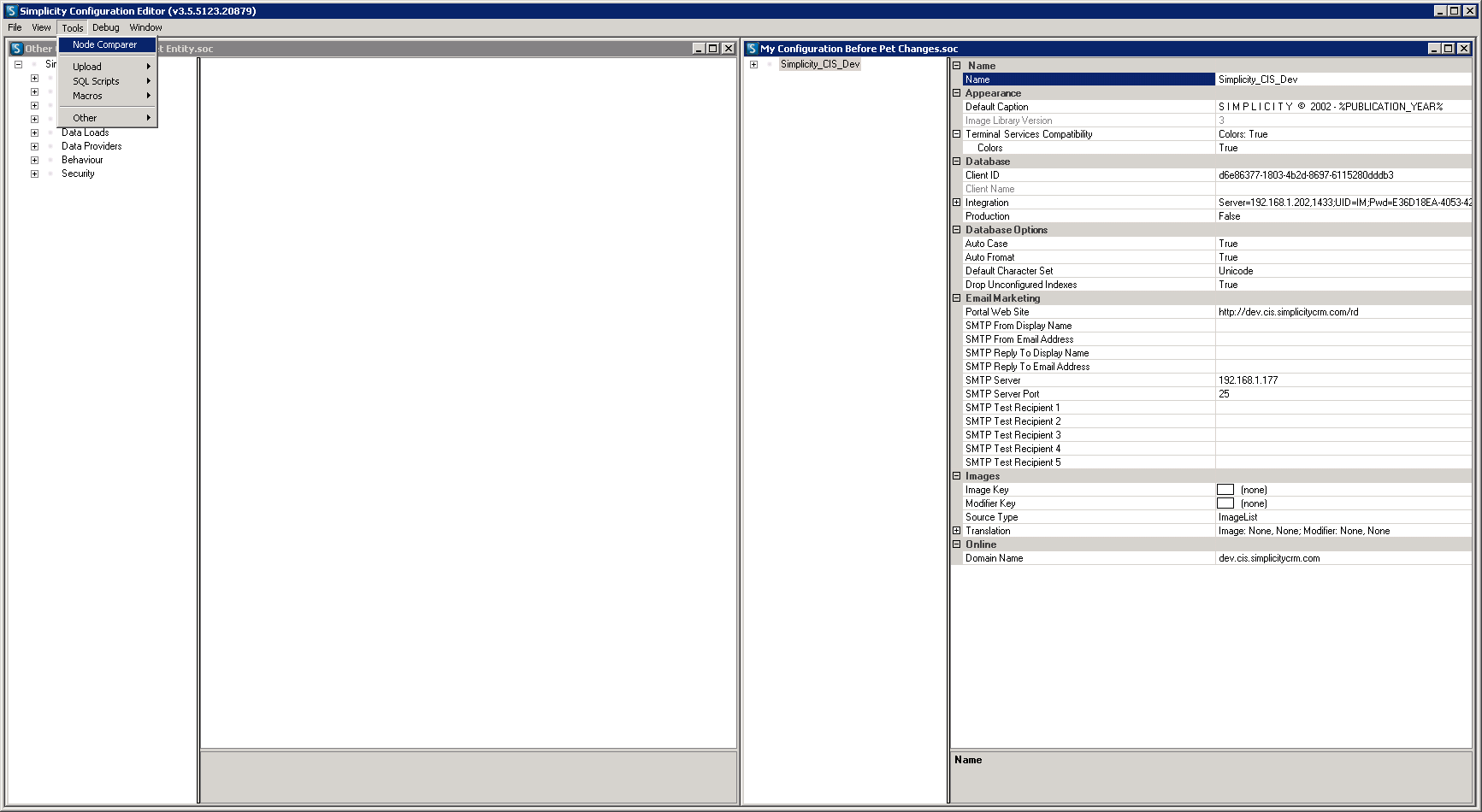Viewport: 1482px width, 812px height.
Task: Open the File menu
Action: click(x=15, y=27)
